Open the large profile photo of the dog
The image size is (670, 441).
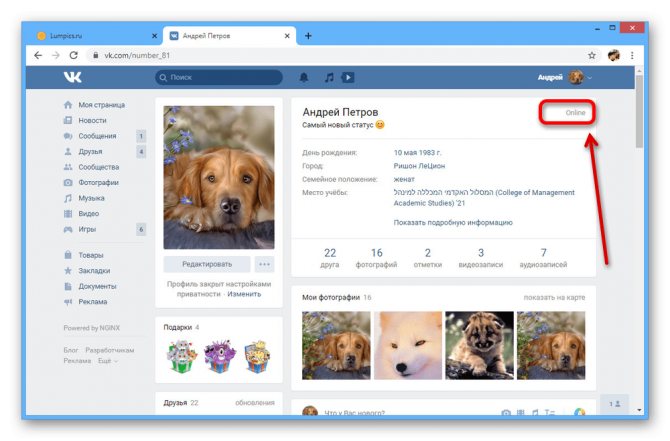(219, 177)
